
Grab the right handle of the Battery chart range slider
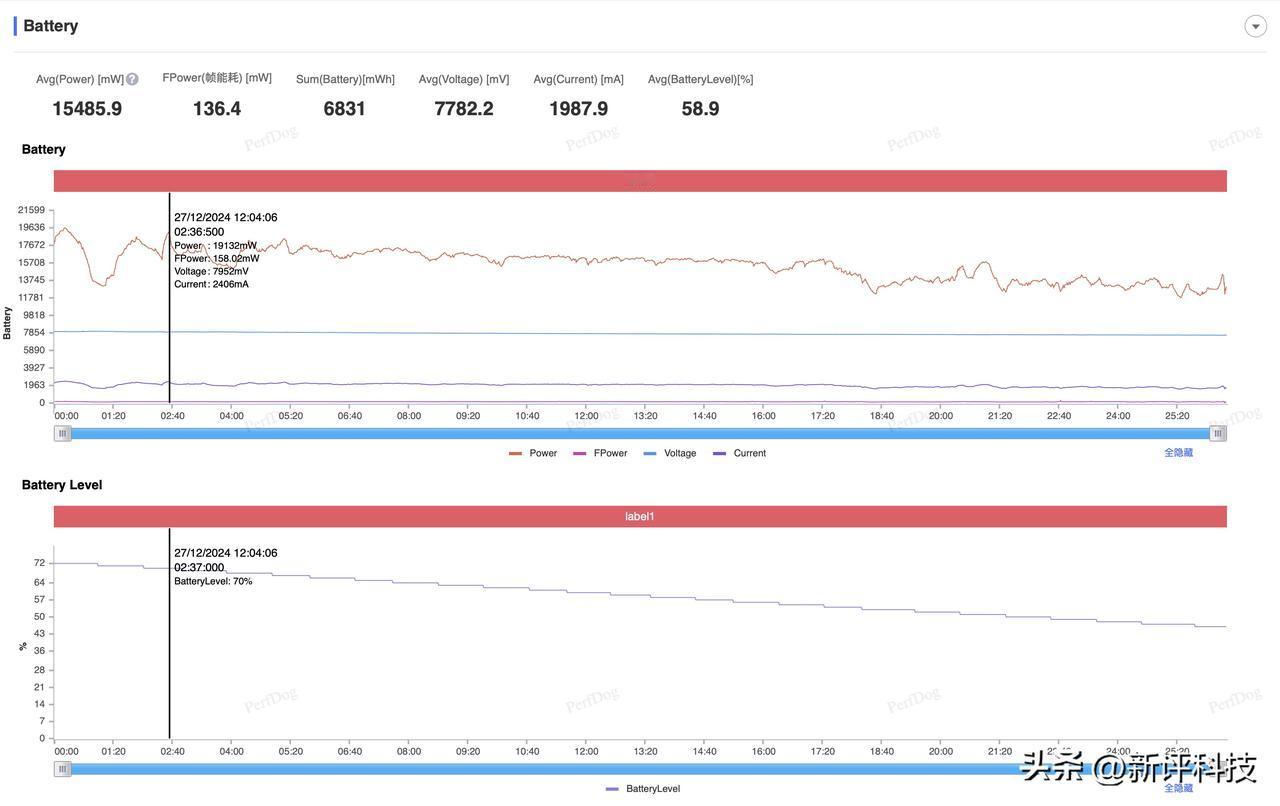pyautogui.click(x=1218, y=433)
